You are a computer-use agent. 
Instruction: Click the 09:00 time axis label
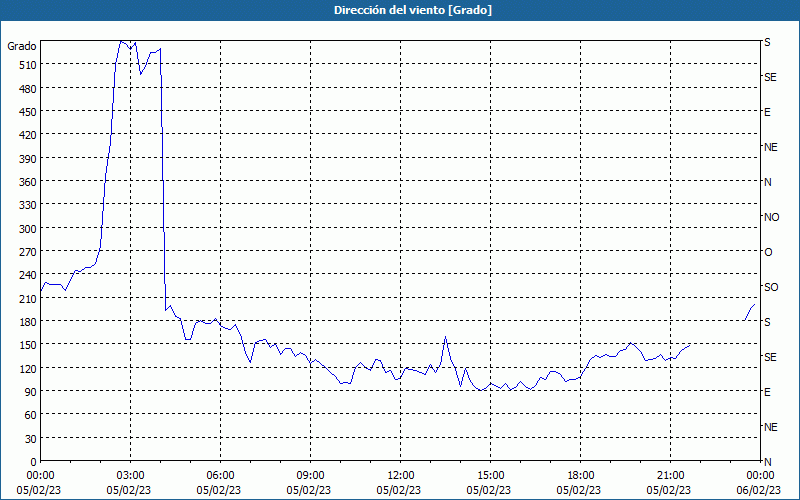[x=310, y=476]
